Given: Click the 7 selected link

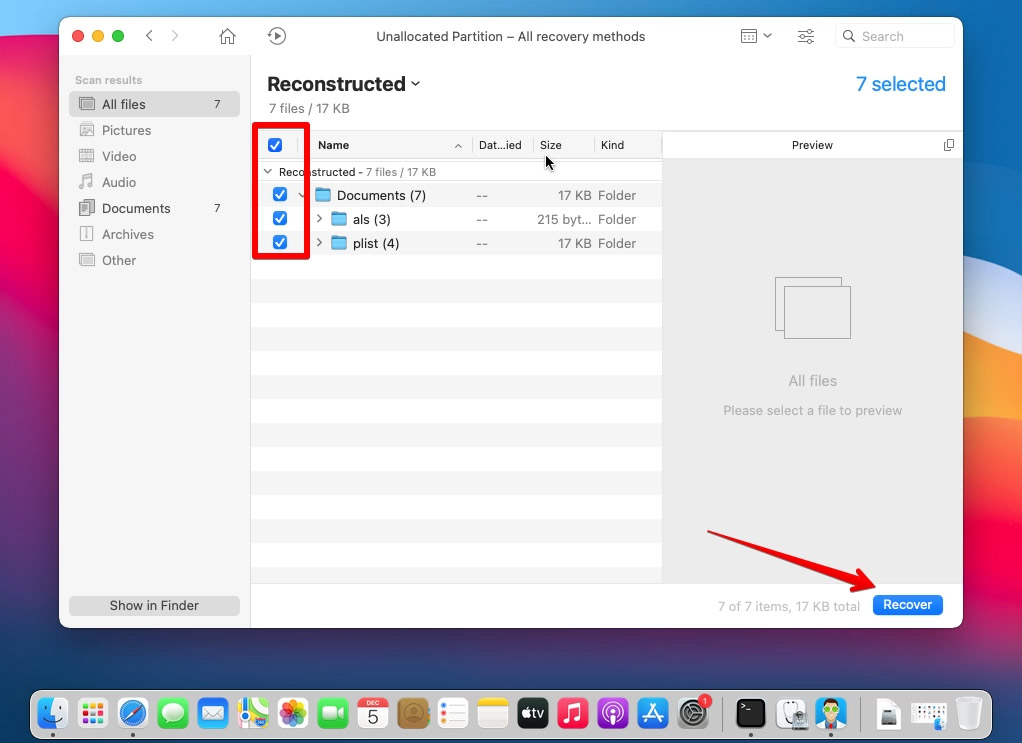Looking at the screenshot, I should (x=900, y=84).
